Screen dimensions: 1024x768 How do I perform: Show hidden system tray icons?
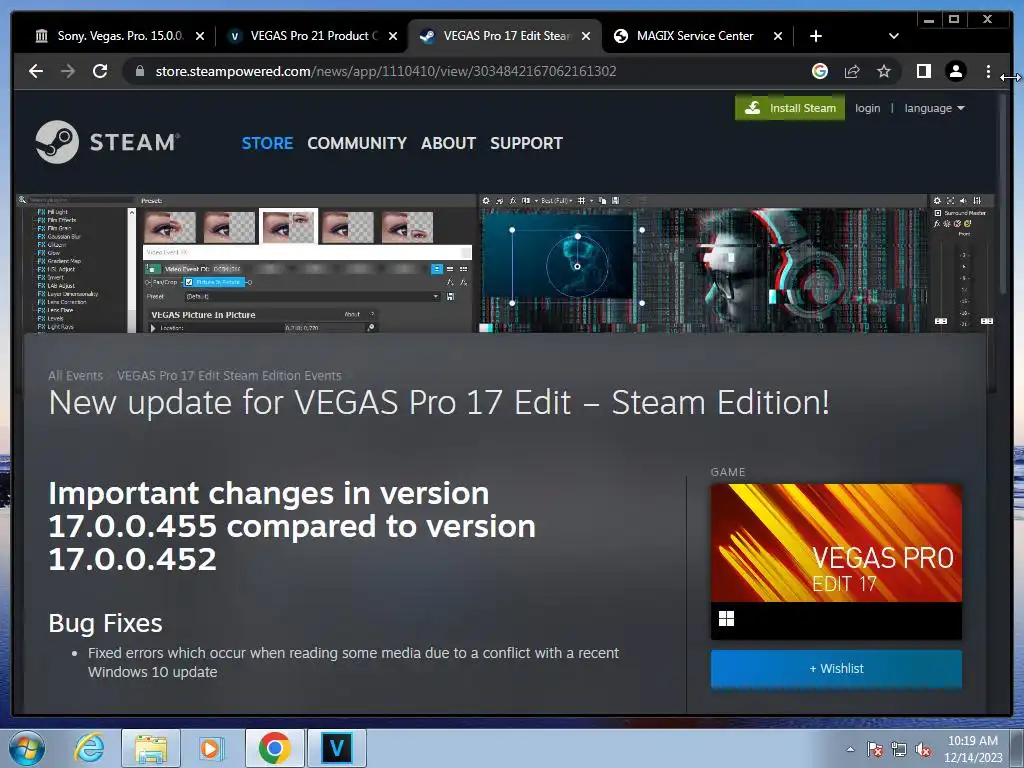pyautogui.click(x=850, y=749)
